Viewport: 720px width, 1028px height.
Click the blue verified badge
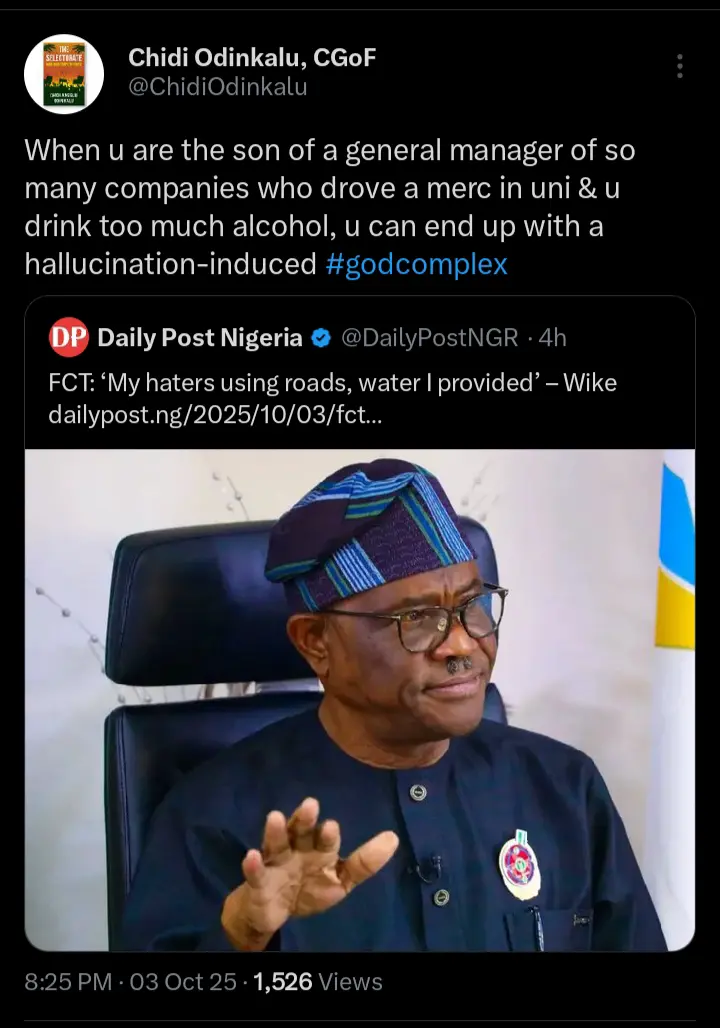click(321, 338)
